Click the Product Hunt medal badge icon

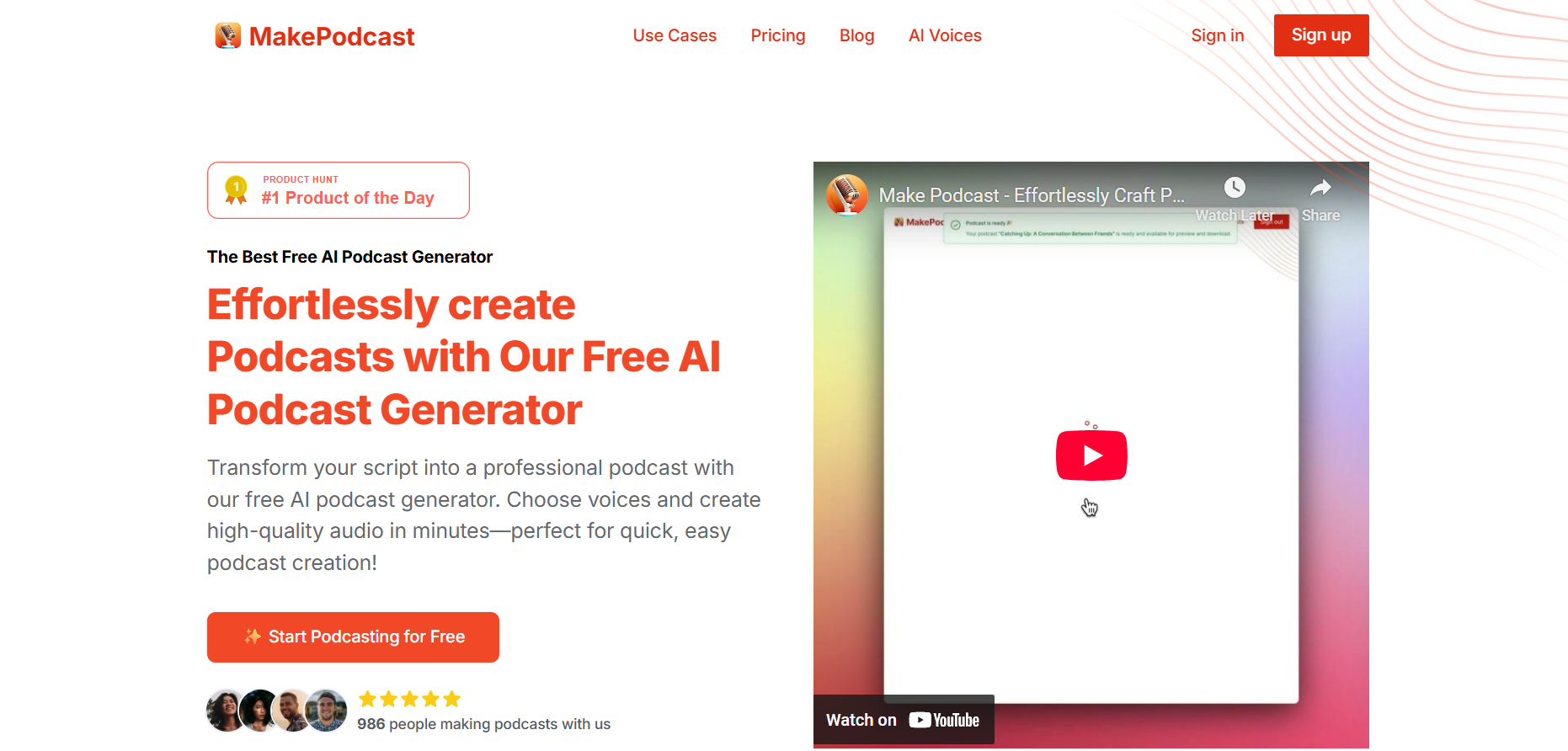tap(237, 190)
